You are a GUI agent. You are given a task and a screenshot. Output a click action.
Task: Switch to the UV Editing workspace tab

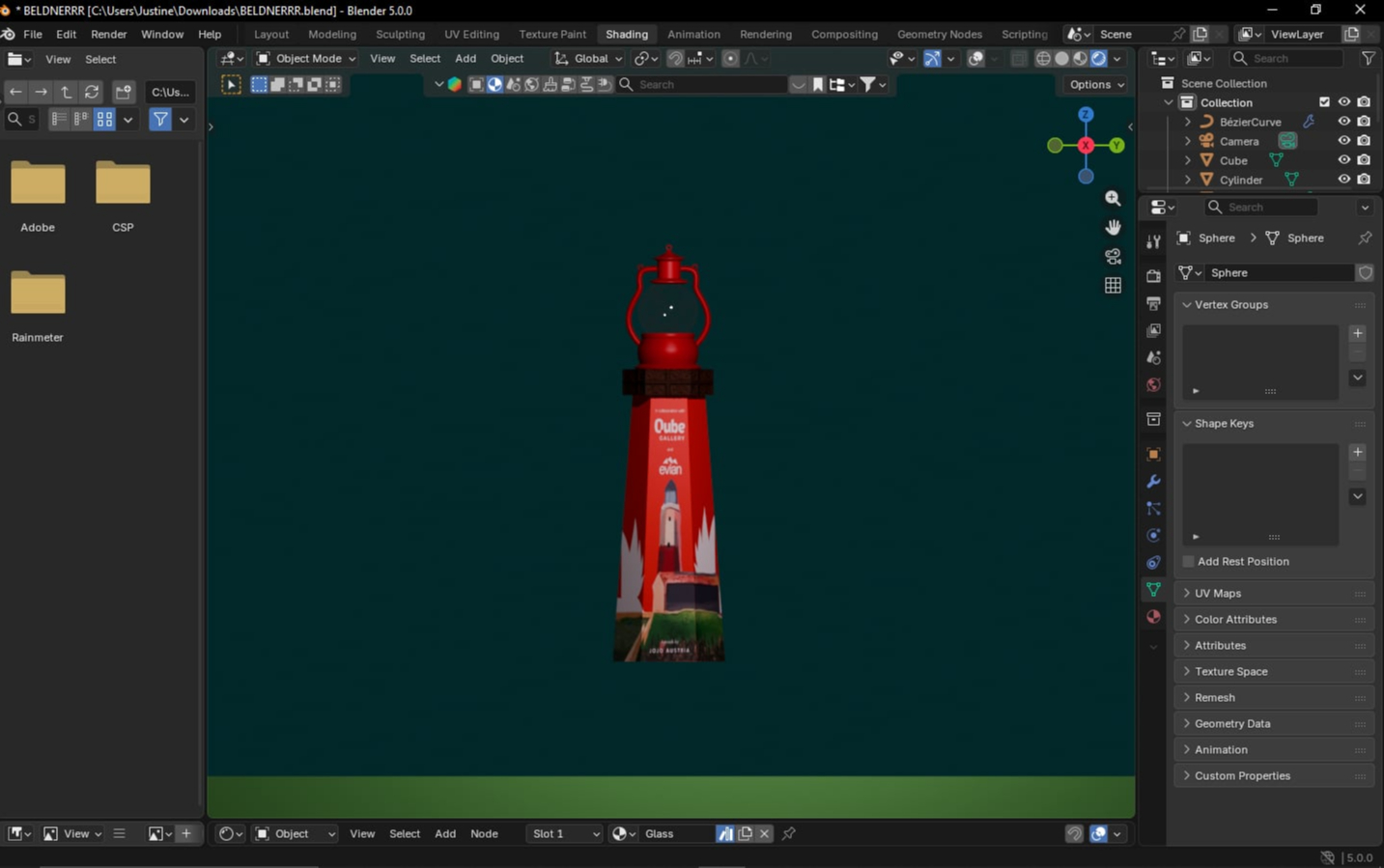471,34
